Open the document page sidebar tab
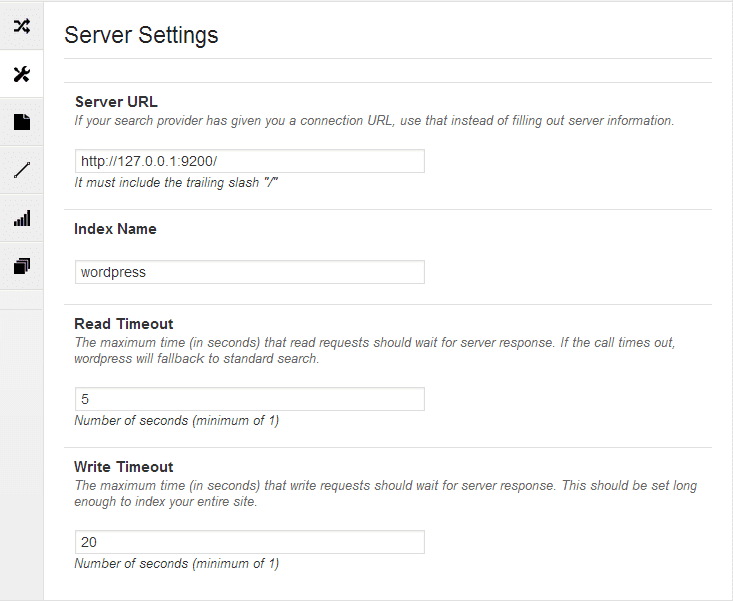This screenshot has height=601, width=733. pos(22,122)
